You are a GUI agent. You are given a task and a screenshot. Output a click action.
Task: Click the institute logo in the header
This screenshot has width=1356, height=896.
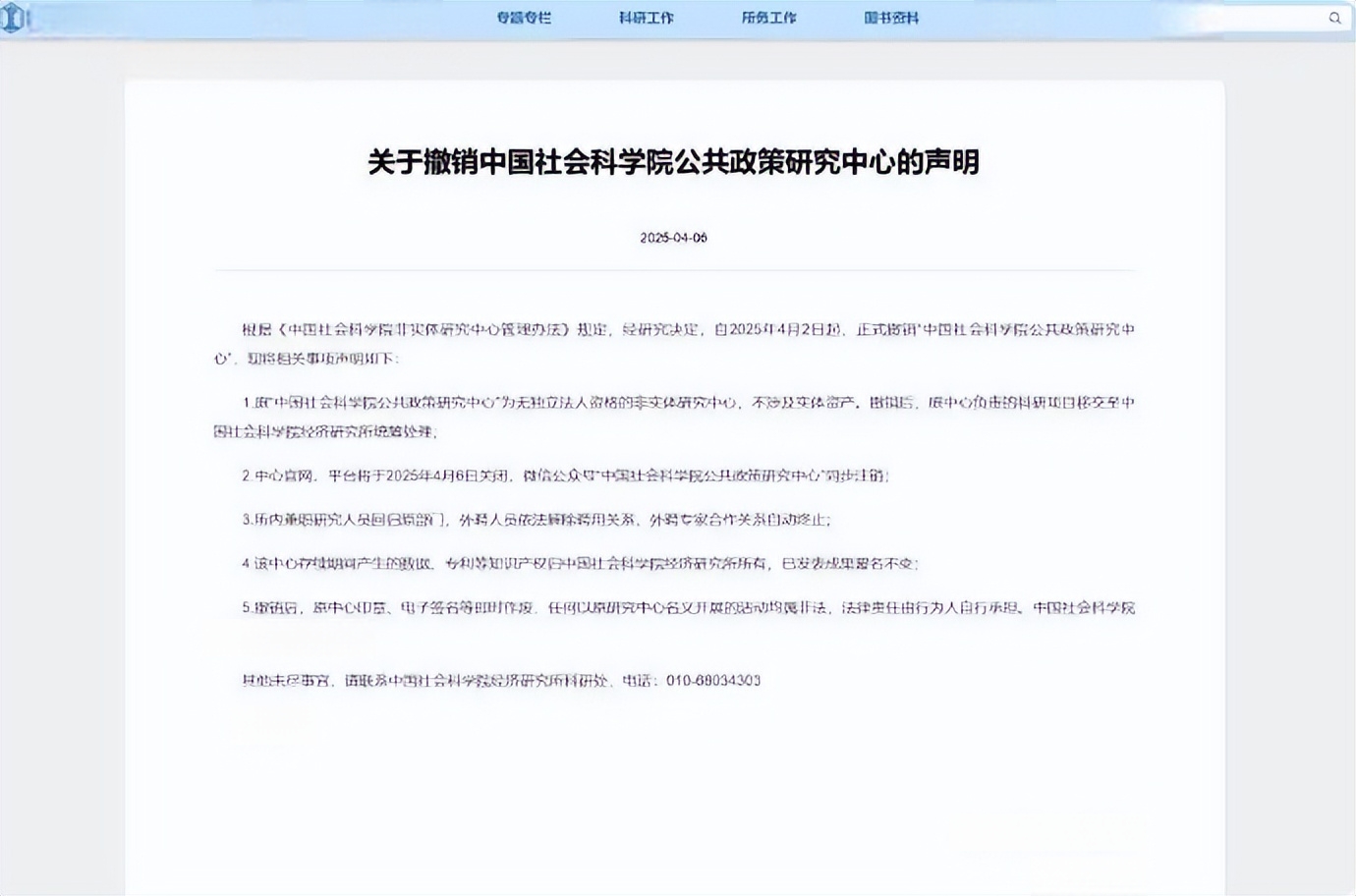click(x=13, y=18)
